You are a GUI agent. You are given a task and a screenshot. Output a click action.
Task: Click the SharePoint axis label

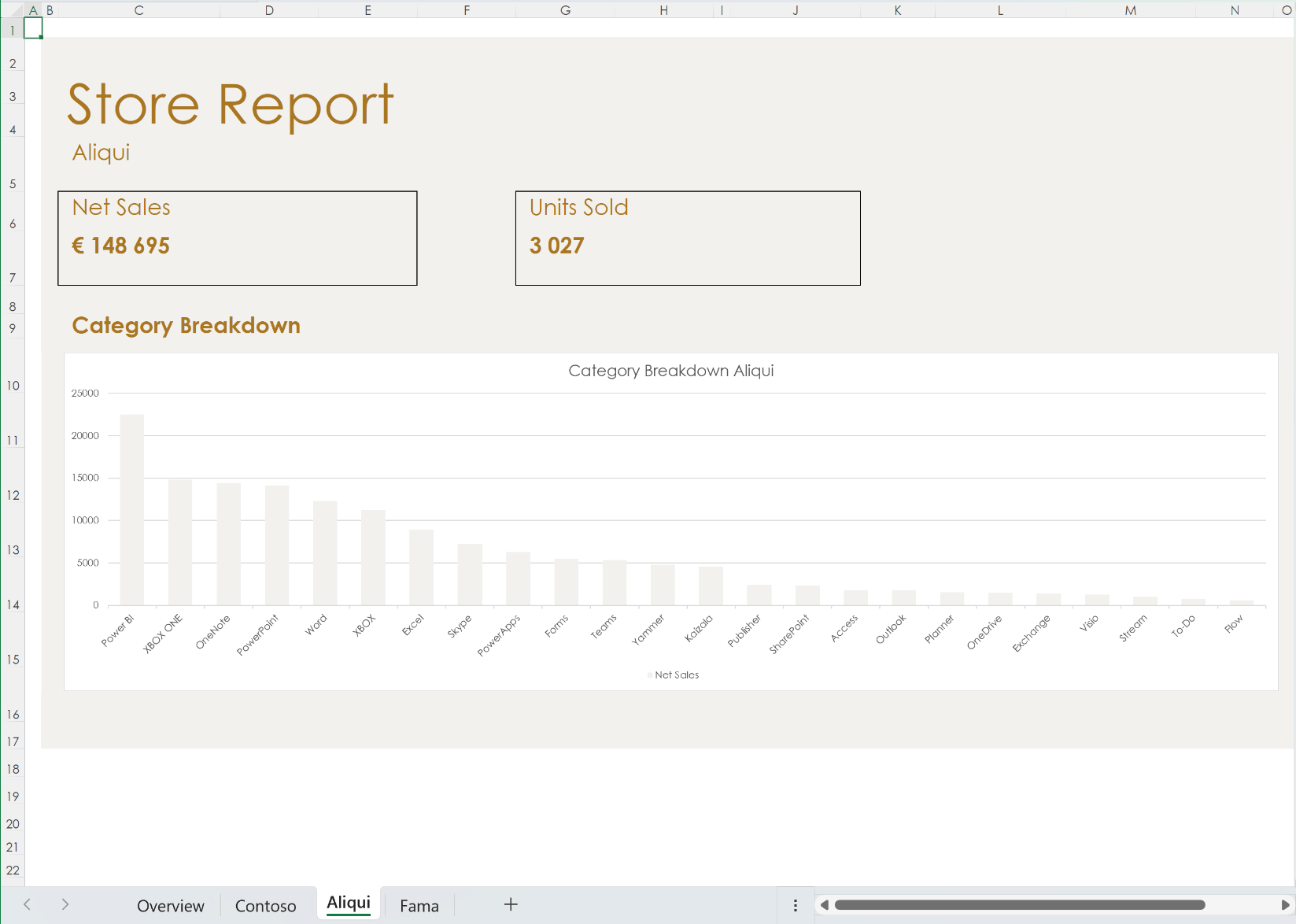[x=789, y=634]
